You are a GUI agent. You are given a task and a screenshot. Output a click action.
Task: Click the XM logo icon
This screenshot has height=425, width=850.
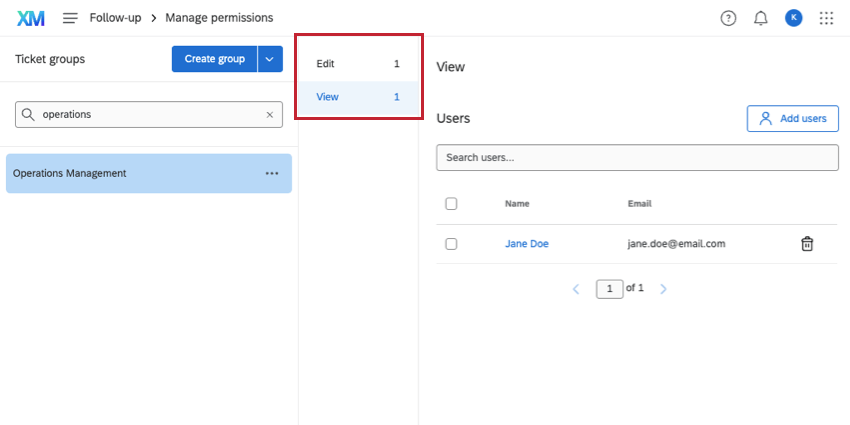[x=31, y=18]
